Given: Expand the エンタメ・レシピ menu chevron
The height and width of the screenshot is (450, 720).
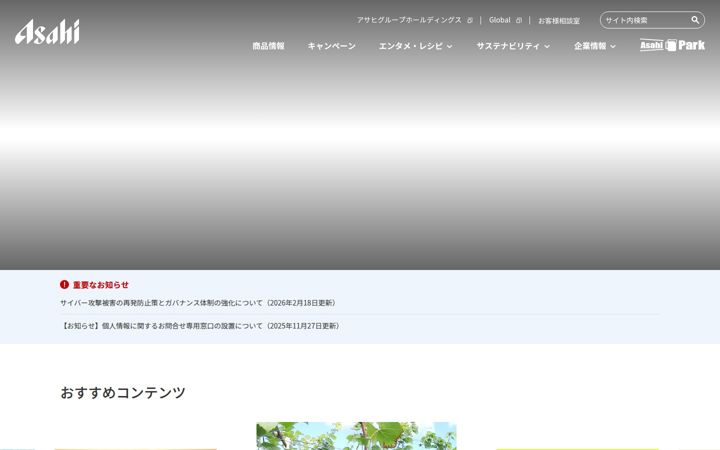Looking at the screenshot, I should tap(450, 46).
